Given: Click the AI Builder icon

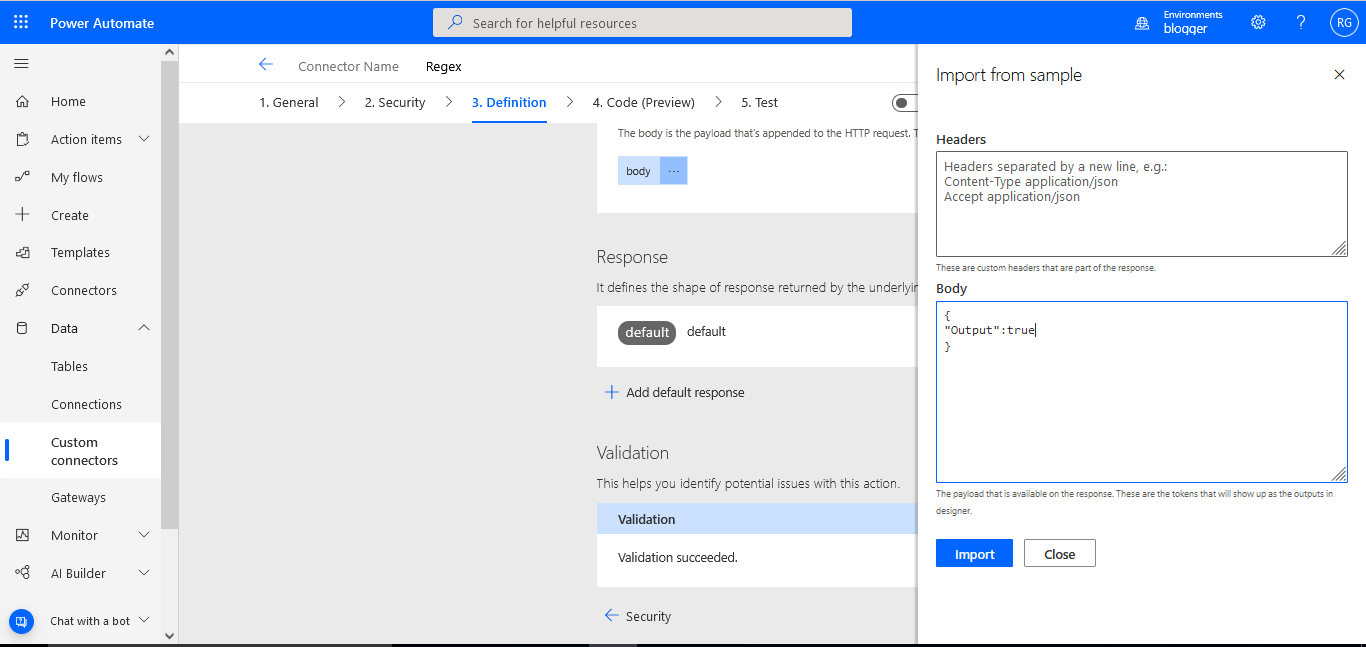Looking at the screenshot, I should (x=23, y=573).
